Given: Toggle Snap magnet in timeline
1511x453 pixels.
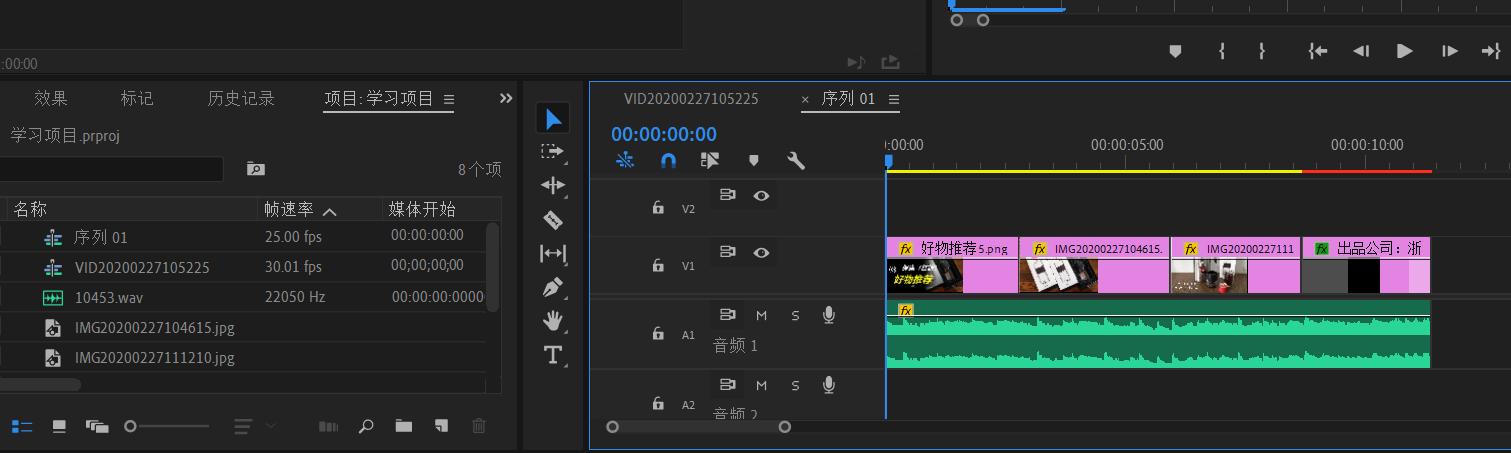Looking at the screenshot, I should pos(669,160).
